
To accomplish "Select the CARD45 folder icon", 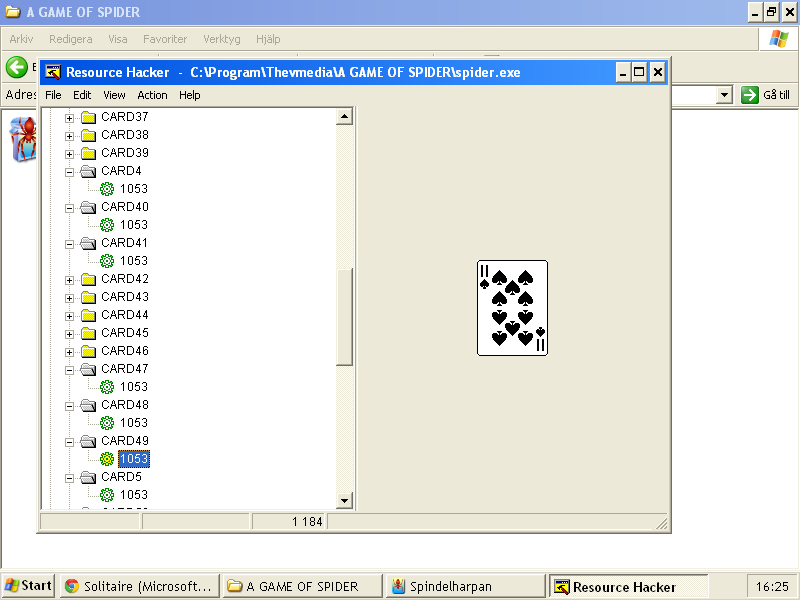I will [89, 334].
